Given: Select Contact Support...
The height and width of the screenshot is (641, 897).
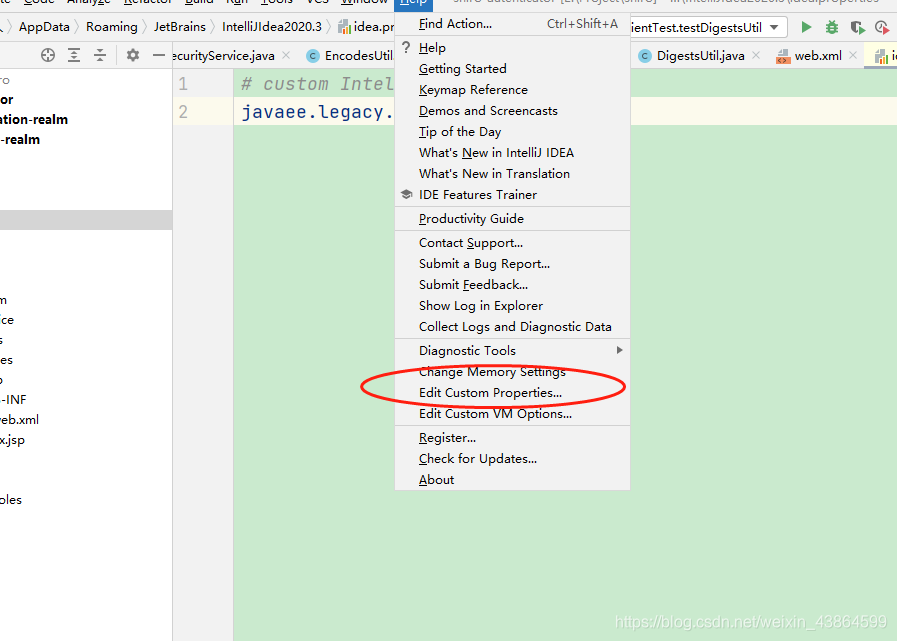Looking at the screenshot, I should (513, 243).
